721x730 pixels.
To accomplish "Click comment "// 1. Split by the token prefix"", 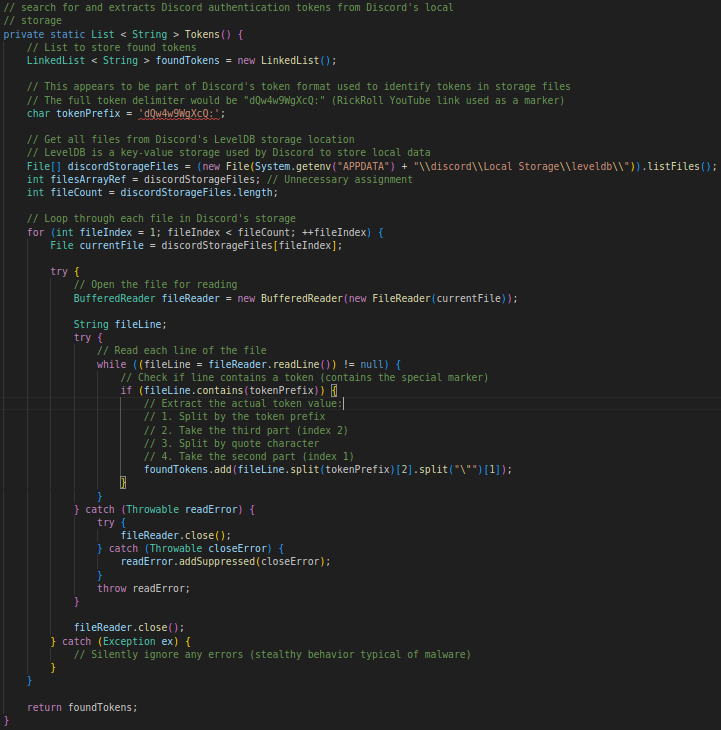I will [x=235, y=417].
